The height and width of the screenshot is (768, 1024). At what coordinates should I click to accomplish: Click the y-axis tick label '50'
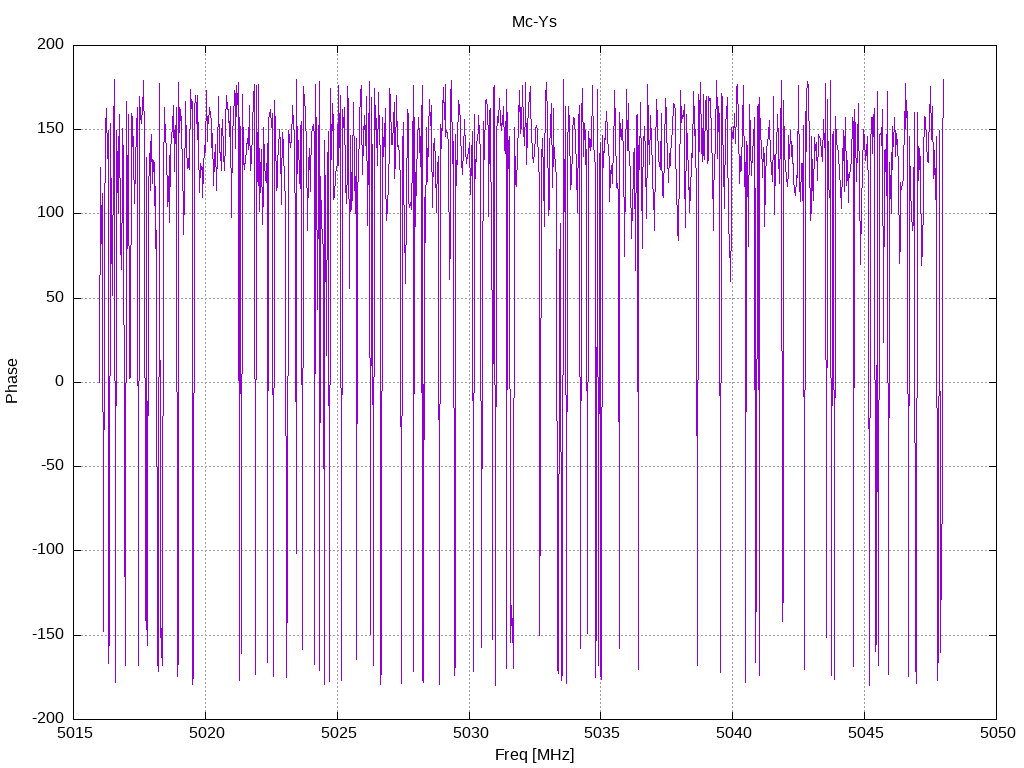(56, 297)
